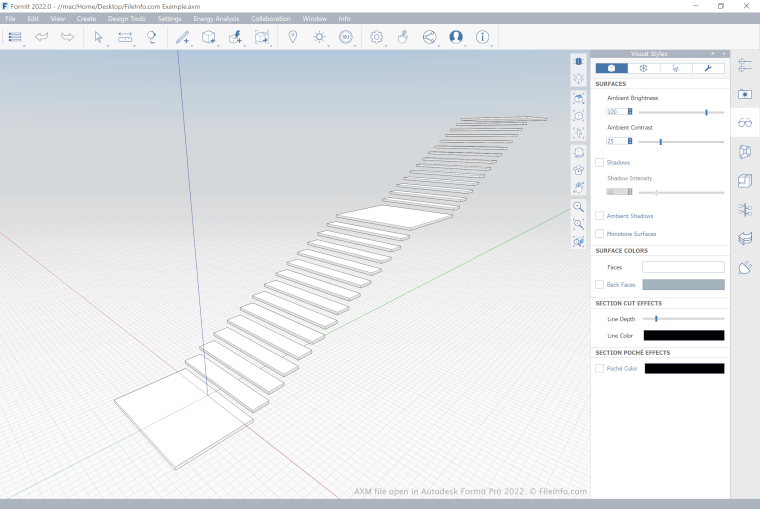
Task: Open the Sun and shadows icon
Action: [x=319, y=37]
